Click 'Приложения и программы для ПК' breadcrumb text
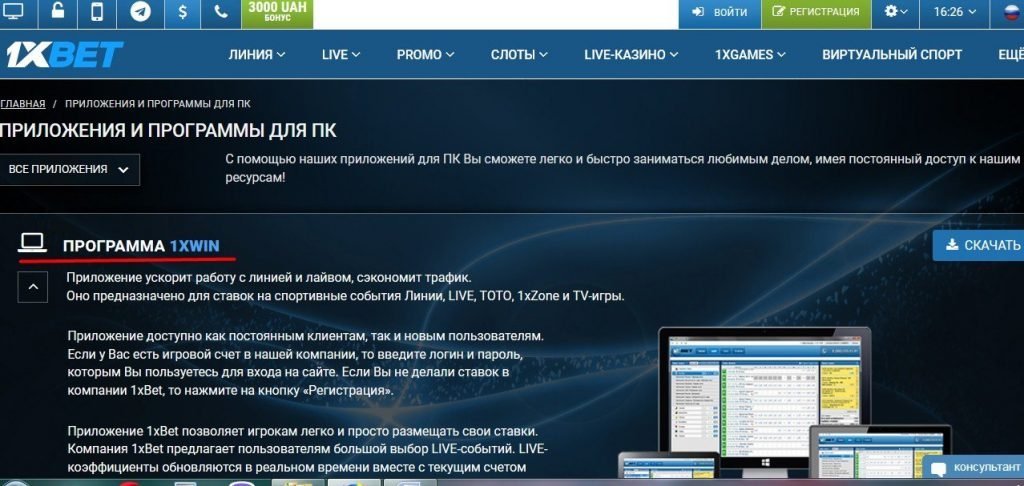Viewport: 1024px width, 486px height. point(158,104)
